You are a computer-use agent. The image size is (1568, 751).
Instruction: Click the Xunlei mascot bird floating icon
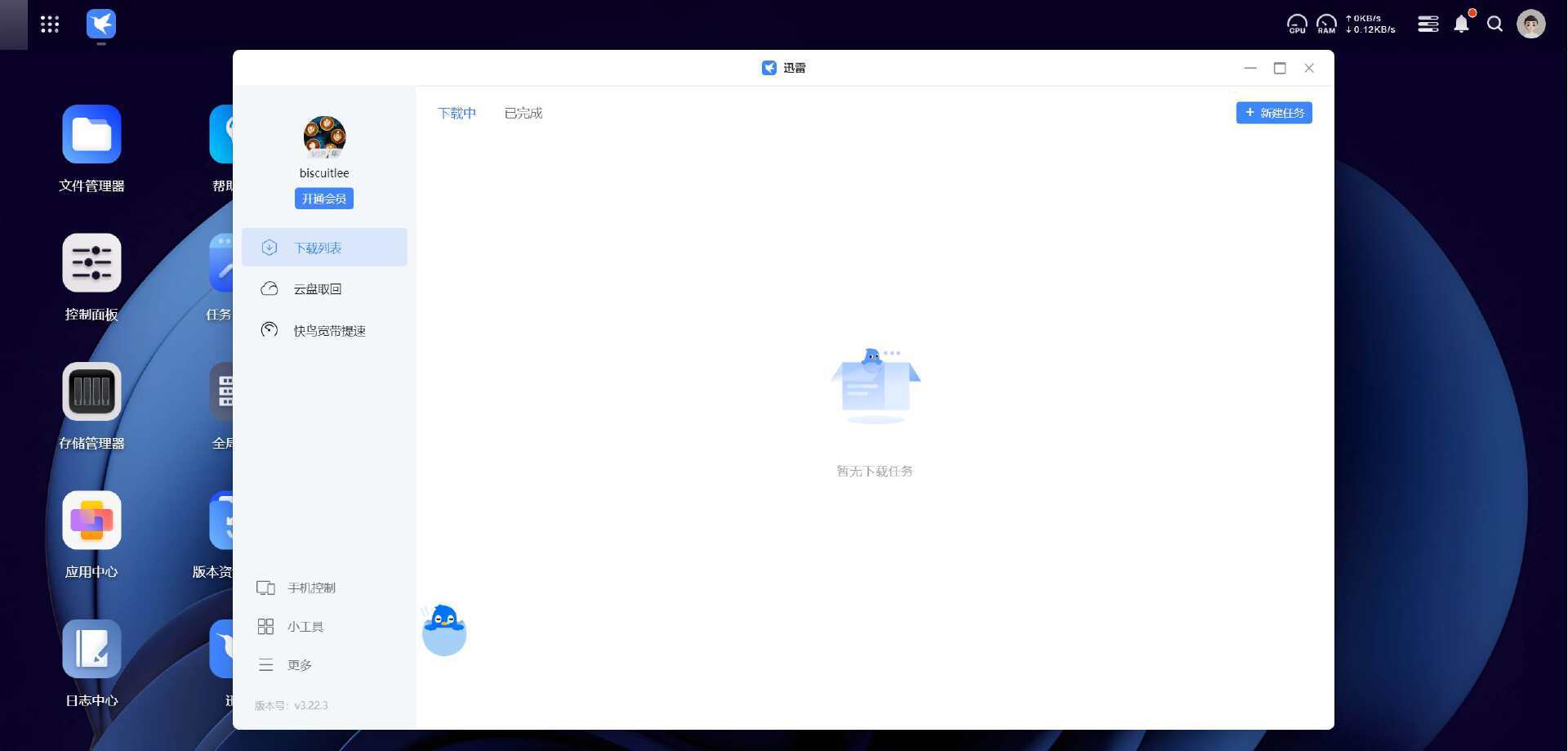coord(444,630)
